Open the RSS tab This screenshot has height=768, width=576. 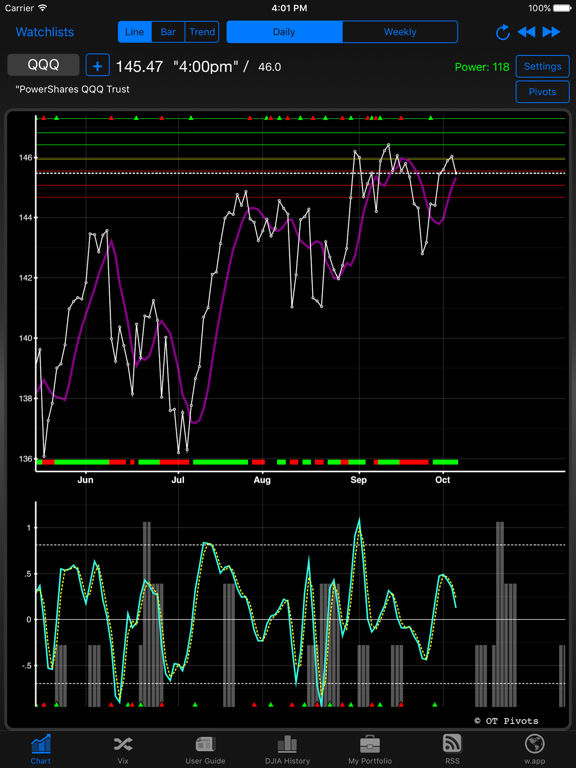click(452, 749)
